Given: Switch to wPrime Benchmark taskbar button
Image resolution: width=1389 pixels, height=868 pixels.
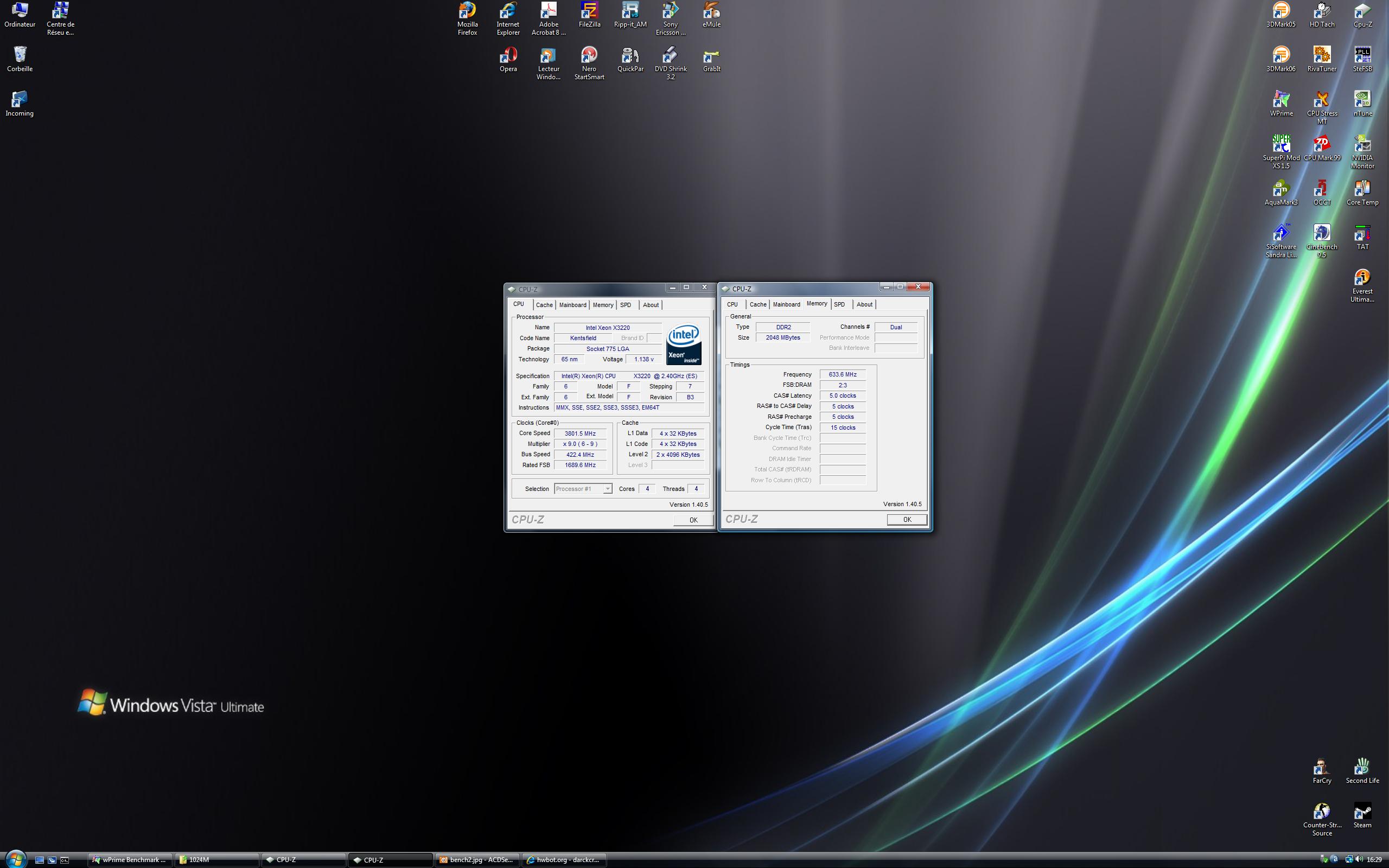Looking at the screenshot, I should (130, 859).
